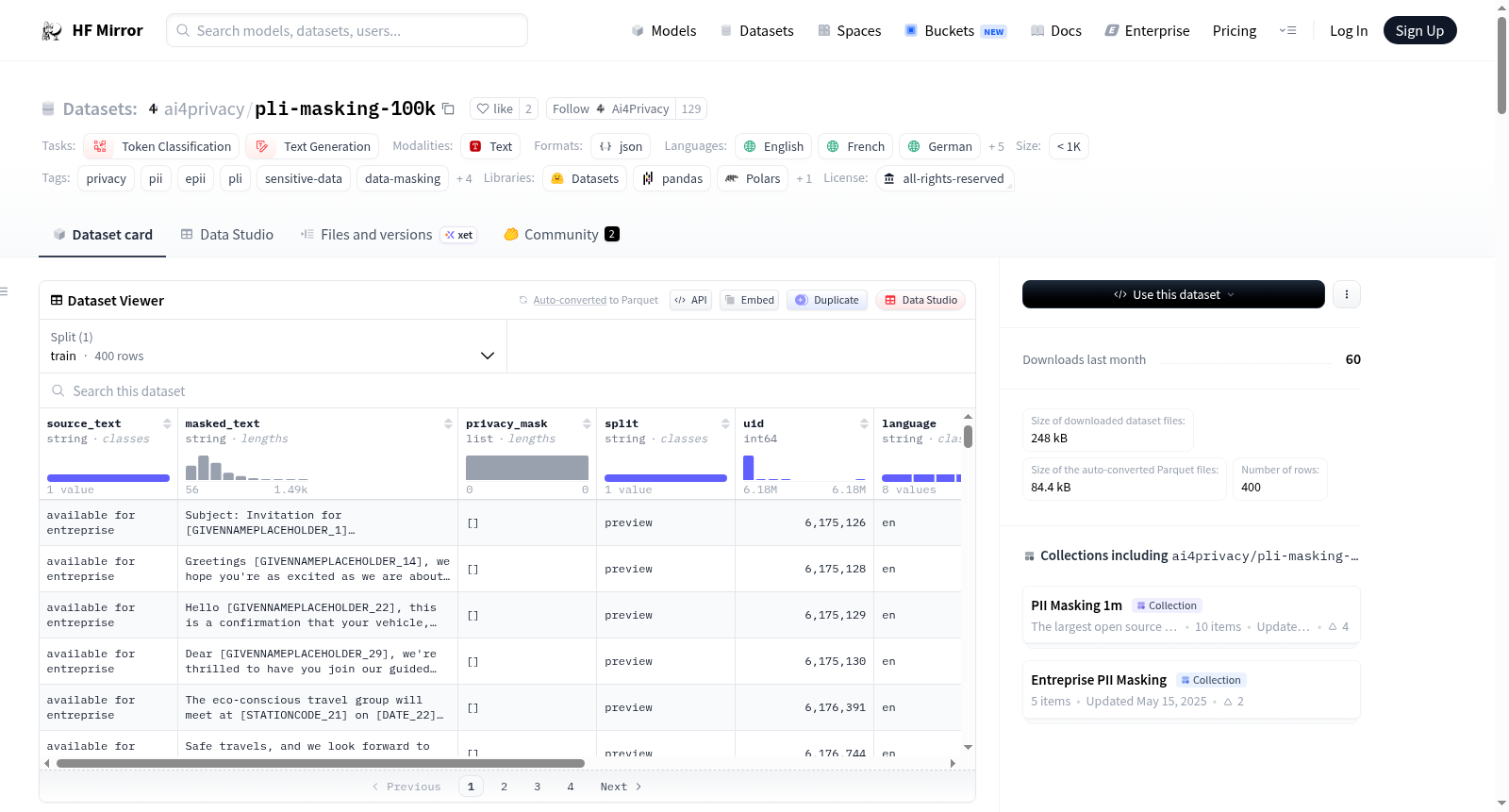The width and height of the screenshot is (1509, 812).
Task: Copy dataset name with the copy icon
Action: click(x=449, y=109)
